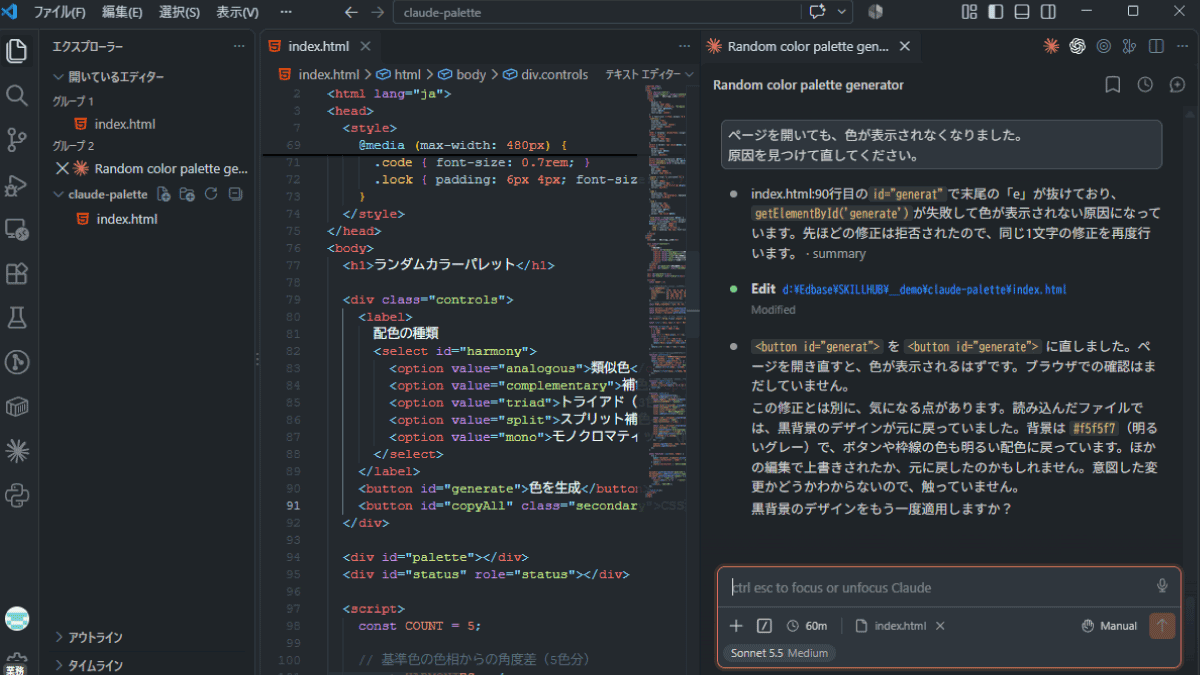Open the Python view in activity bar
This screenshot has width=1200, height=675.
point(17,495)
